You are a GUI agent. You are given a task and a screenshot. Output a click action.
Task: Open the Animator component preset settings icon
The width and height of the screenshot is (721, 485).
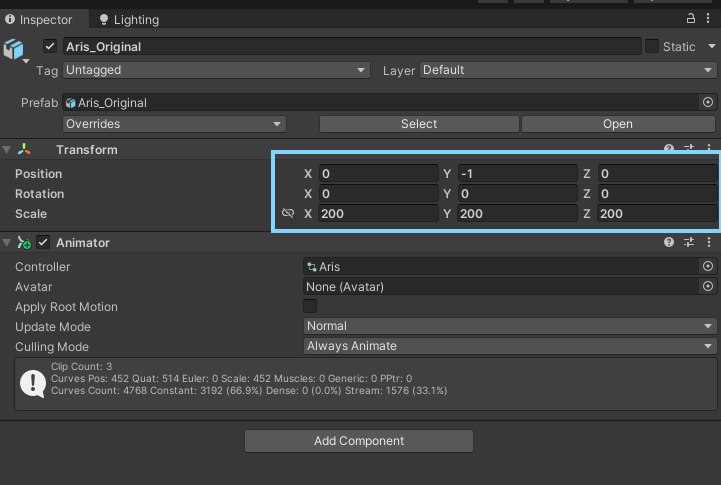tap(689, 242)
